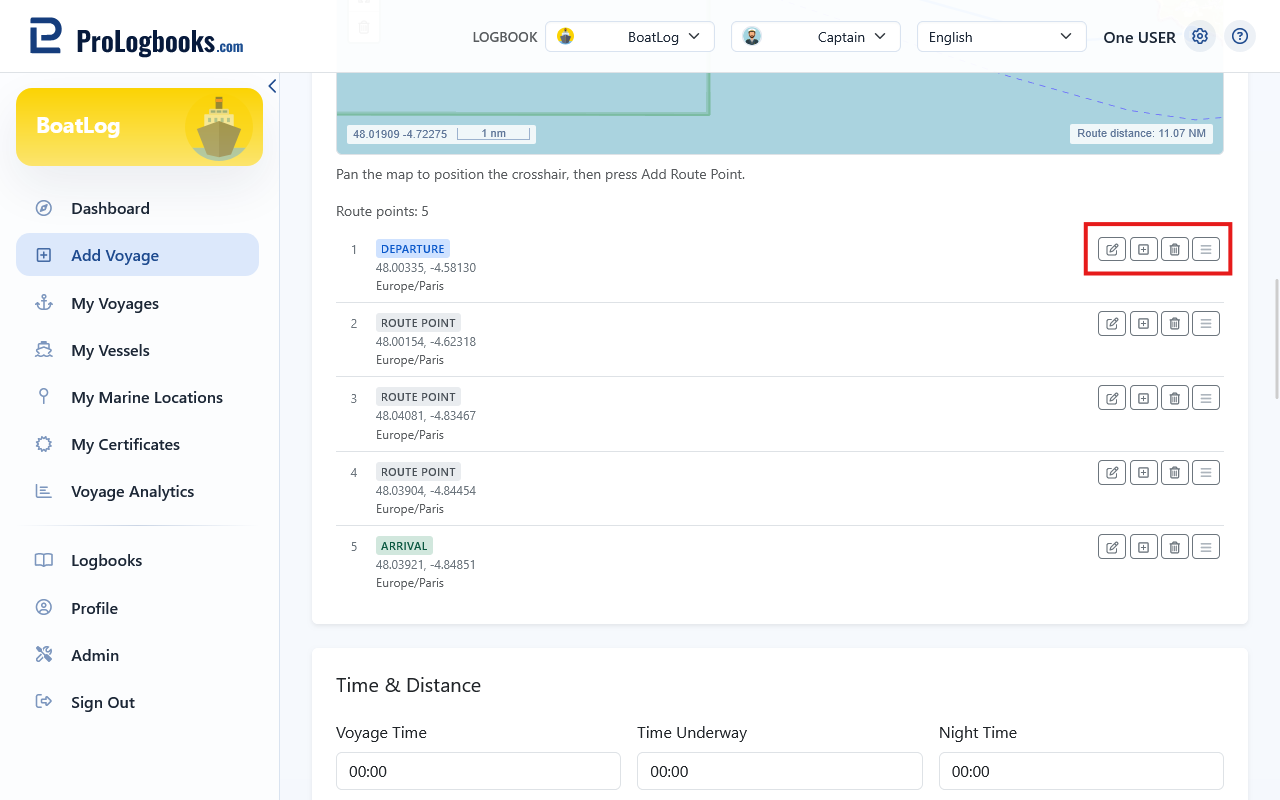
Task: Click the BoatLog yellow banner card
Action: pos(139,127)
